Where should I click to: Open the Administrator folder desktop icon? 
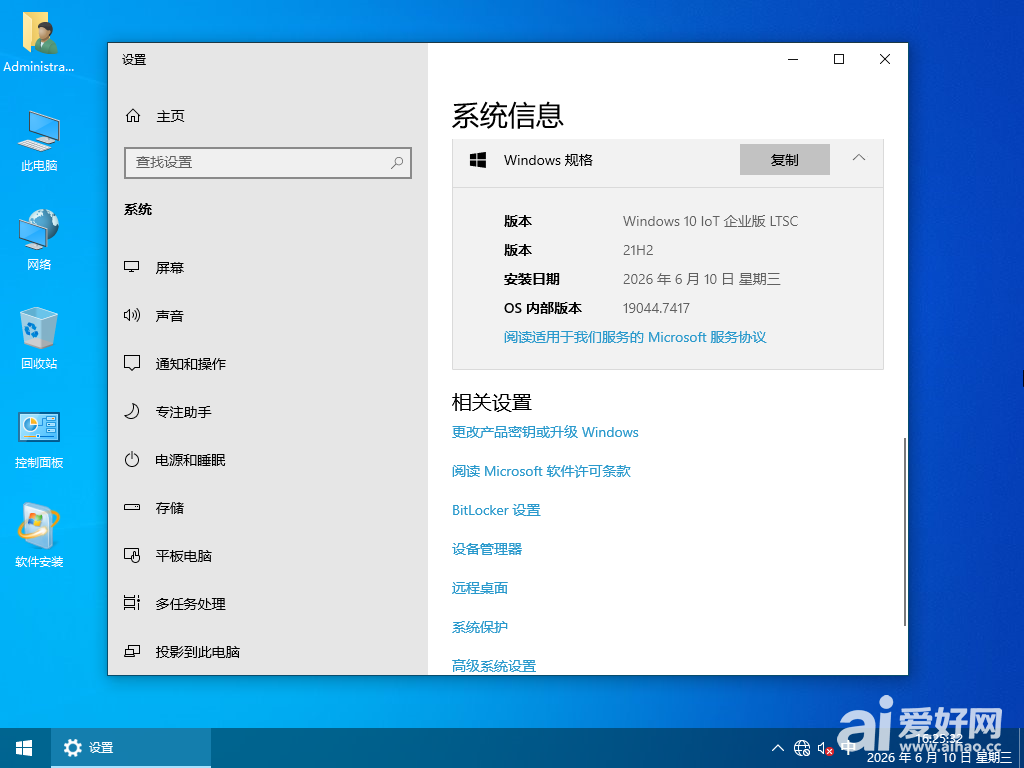click(39, 42)
